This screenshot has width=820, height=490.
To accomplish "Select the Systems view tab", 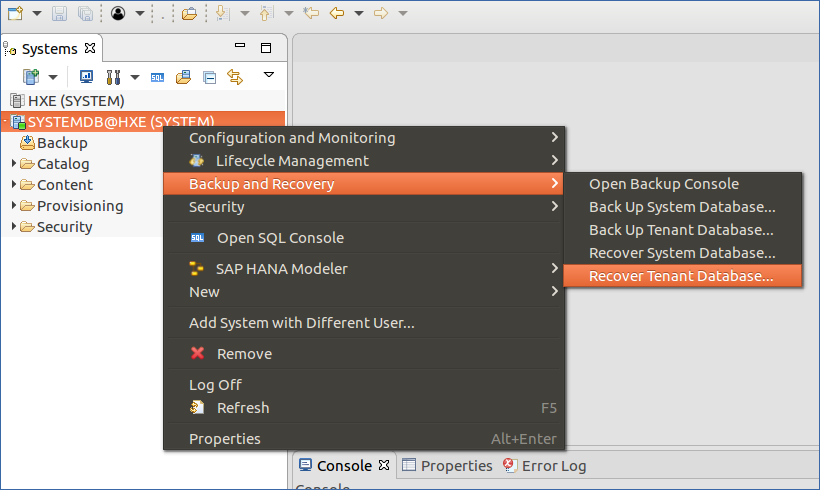I will point(49,49).
